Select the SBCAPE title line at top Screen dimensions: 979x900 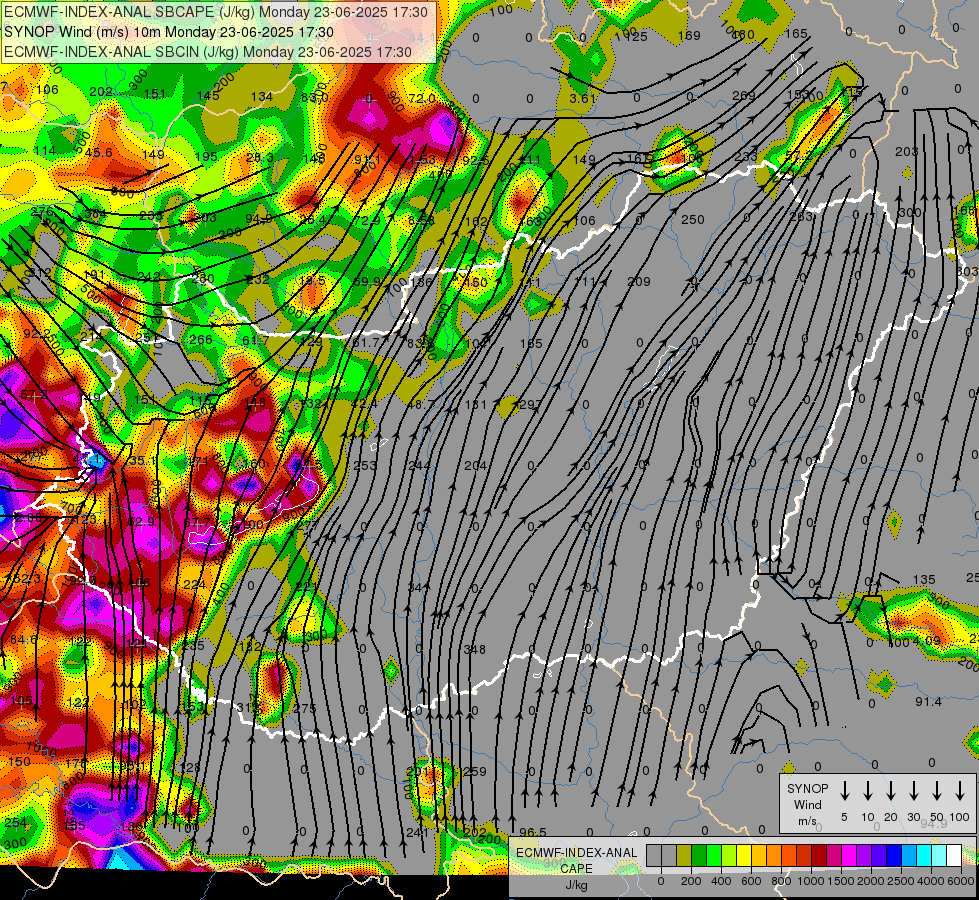point(216,12)
